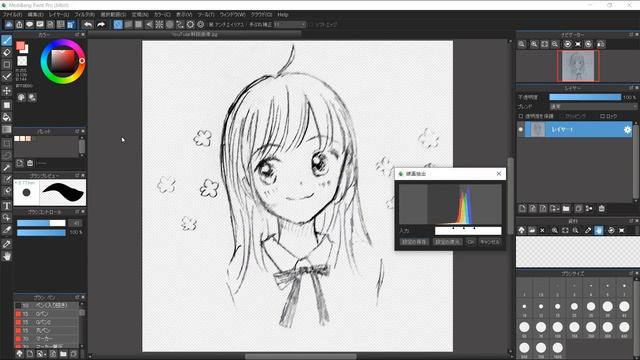Click the Navigator panel float/undock button
This screenshot has height=360, width=640.
point(631,35)
